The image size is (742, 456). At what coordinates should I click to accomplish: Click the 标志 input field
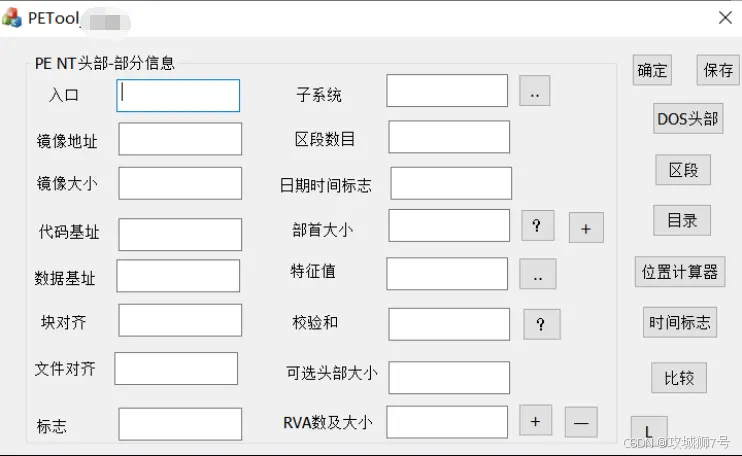click(x=180, y=424)
